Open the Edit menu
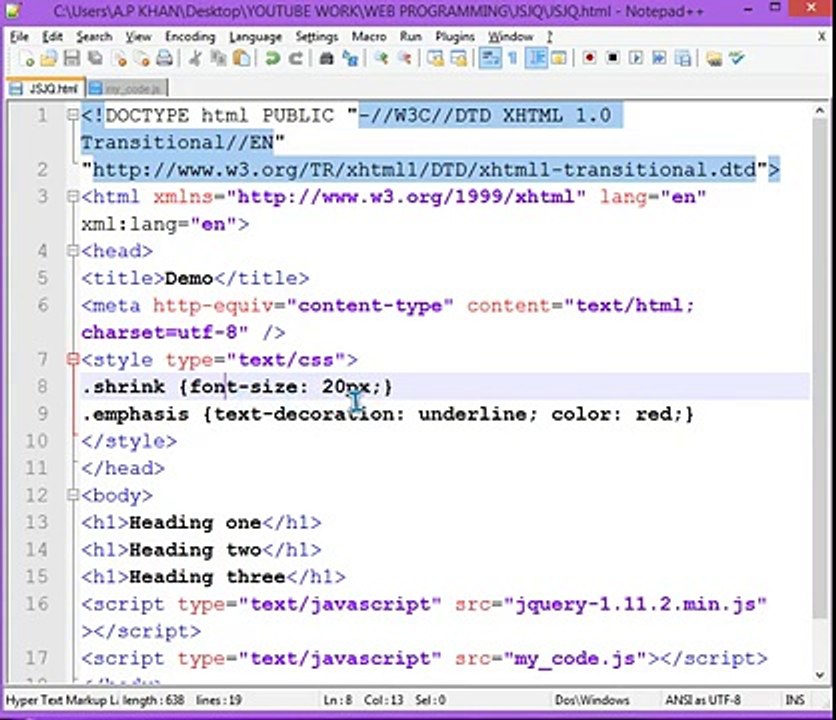Image resolution: width=836 pixels, height=720 pixels. (52, 37)
